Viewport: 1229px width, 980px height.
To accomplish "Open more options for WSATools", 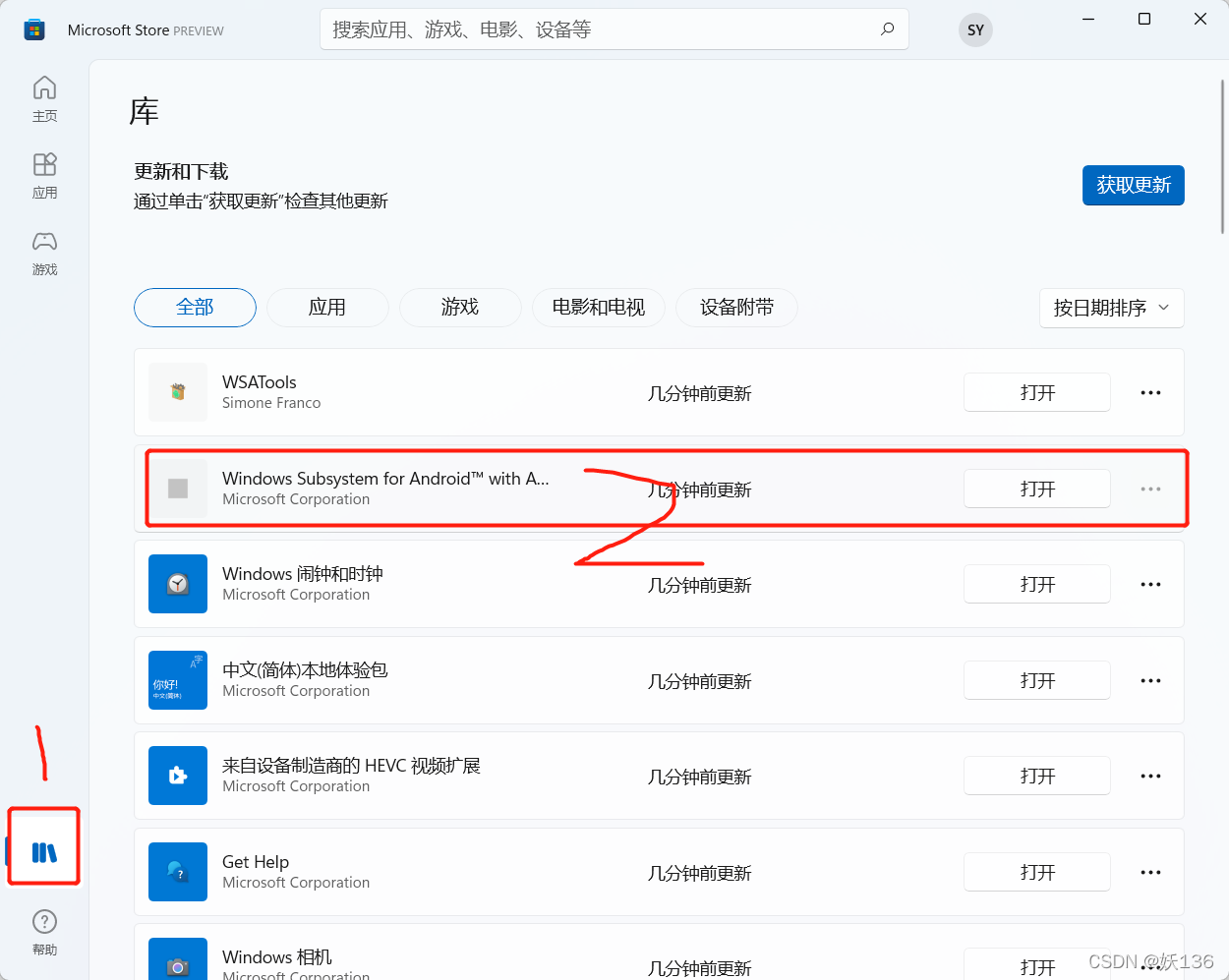I will [1150, 392].
